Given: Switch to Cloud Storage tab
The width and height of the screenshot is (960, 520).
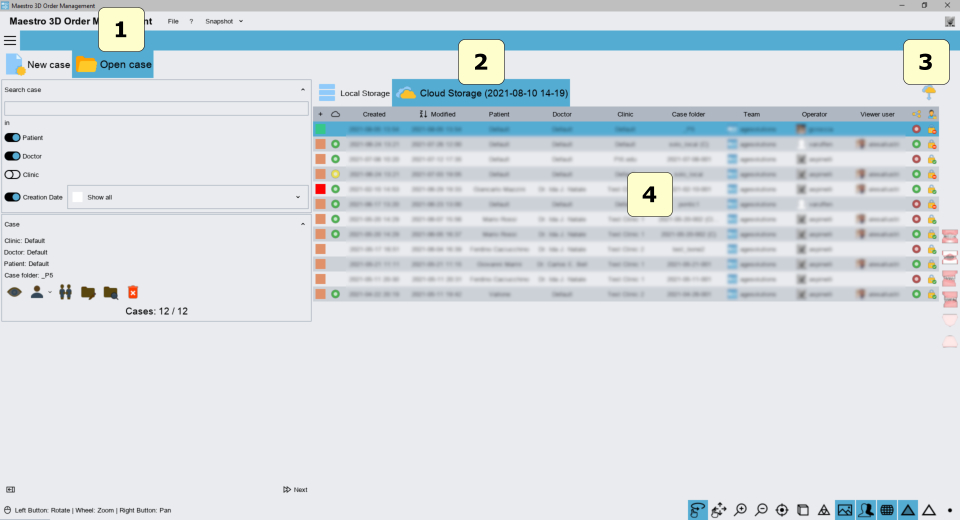Looking at the screenshot, I should [x=481, y=93].
